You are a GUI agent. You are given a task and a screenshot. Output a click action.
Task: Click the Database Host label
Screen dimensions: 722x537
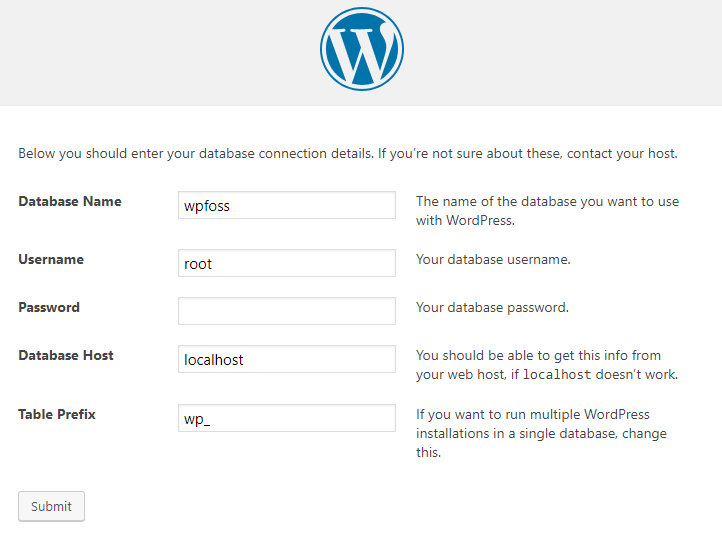pos(66,355)
